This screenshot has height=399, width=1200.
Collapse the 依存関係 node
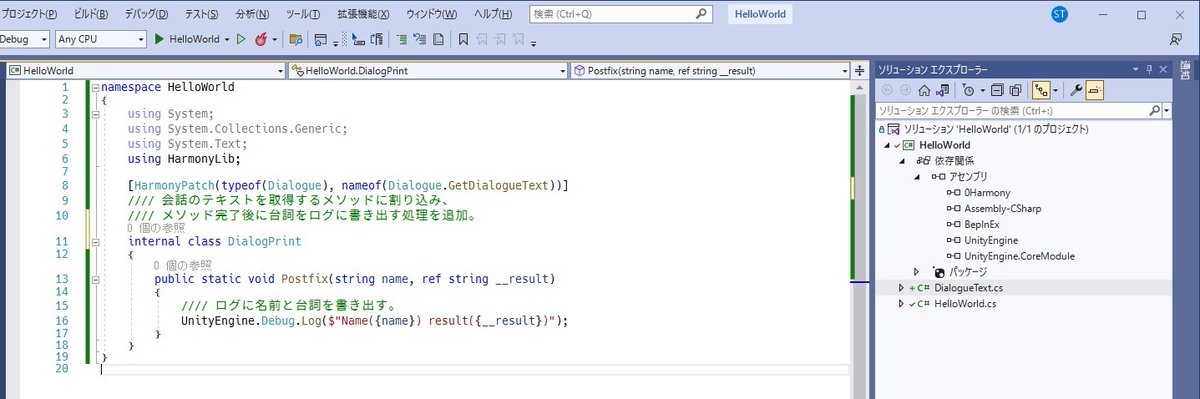click(x=902, y=160)
